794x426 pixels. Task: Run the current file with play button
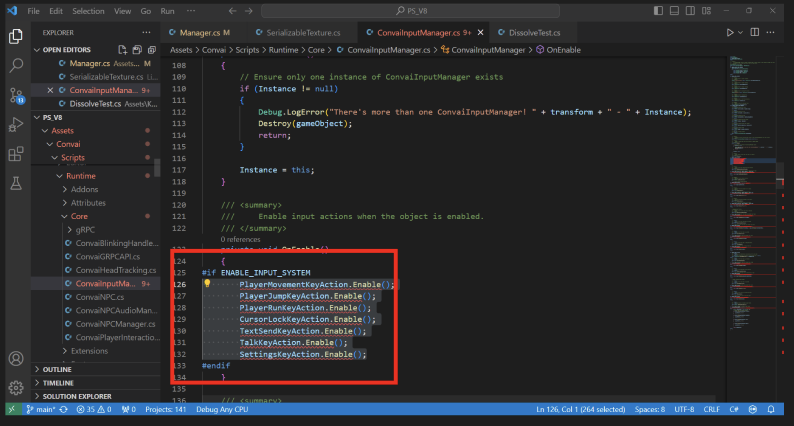(x=730, y=32)
